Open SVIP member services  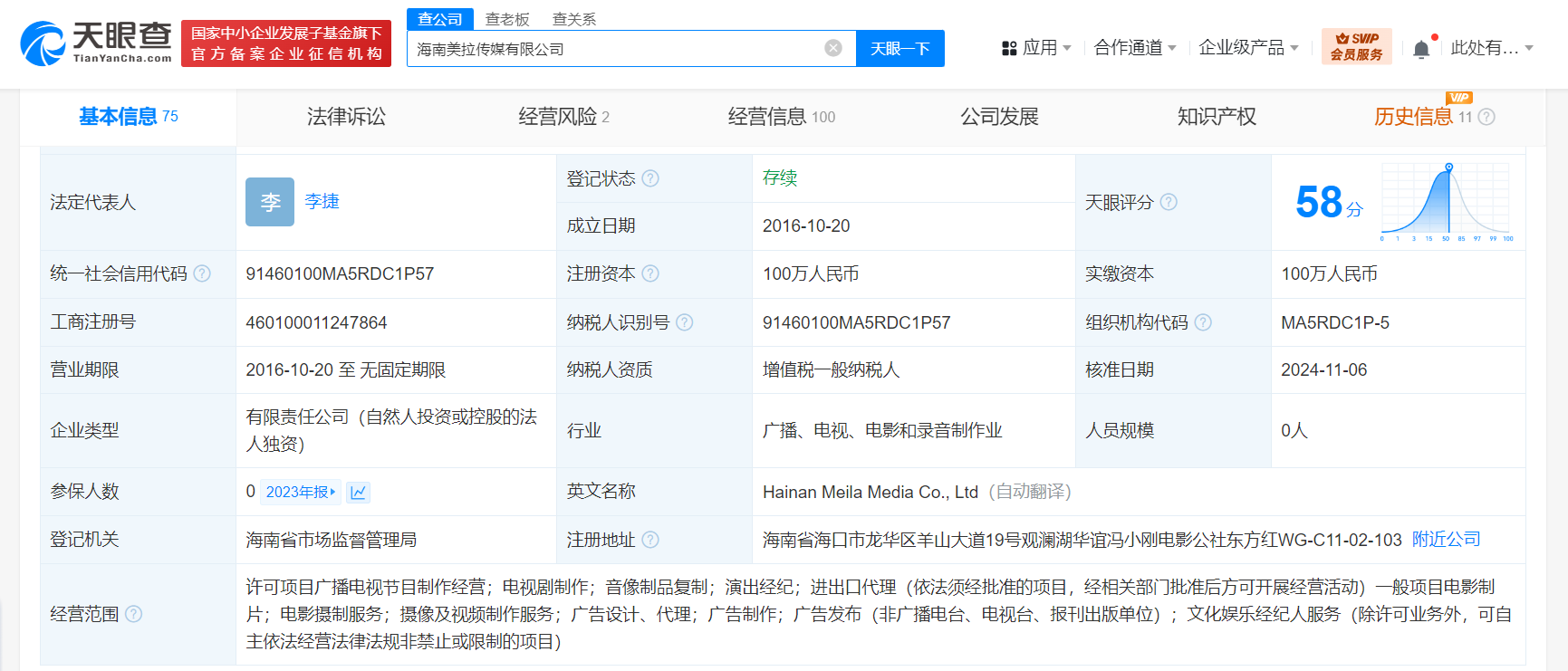(x=1356, y=47)
